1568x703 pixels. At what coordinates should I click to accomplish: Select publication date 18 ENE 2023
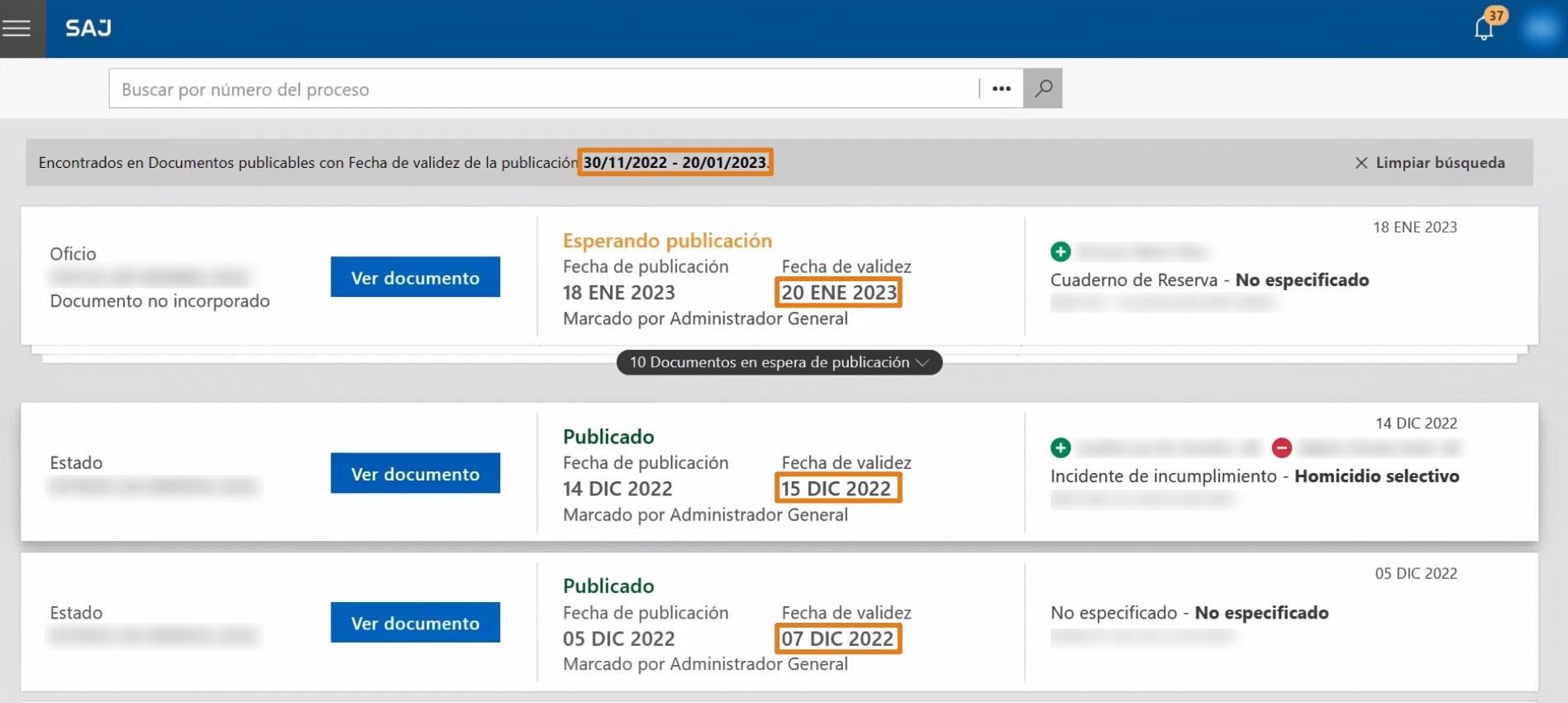[x=619, y=293]
